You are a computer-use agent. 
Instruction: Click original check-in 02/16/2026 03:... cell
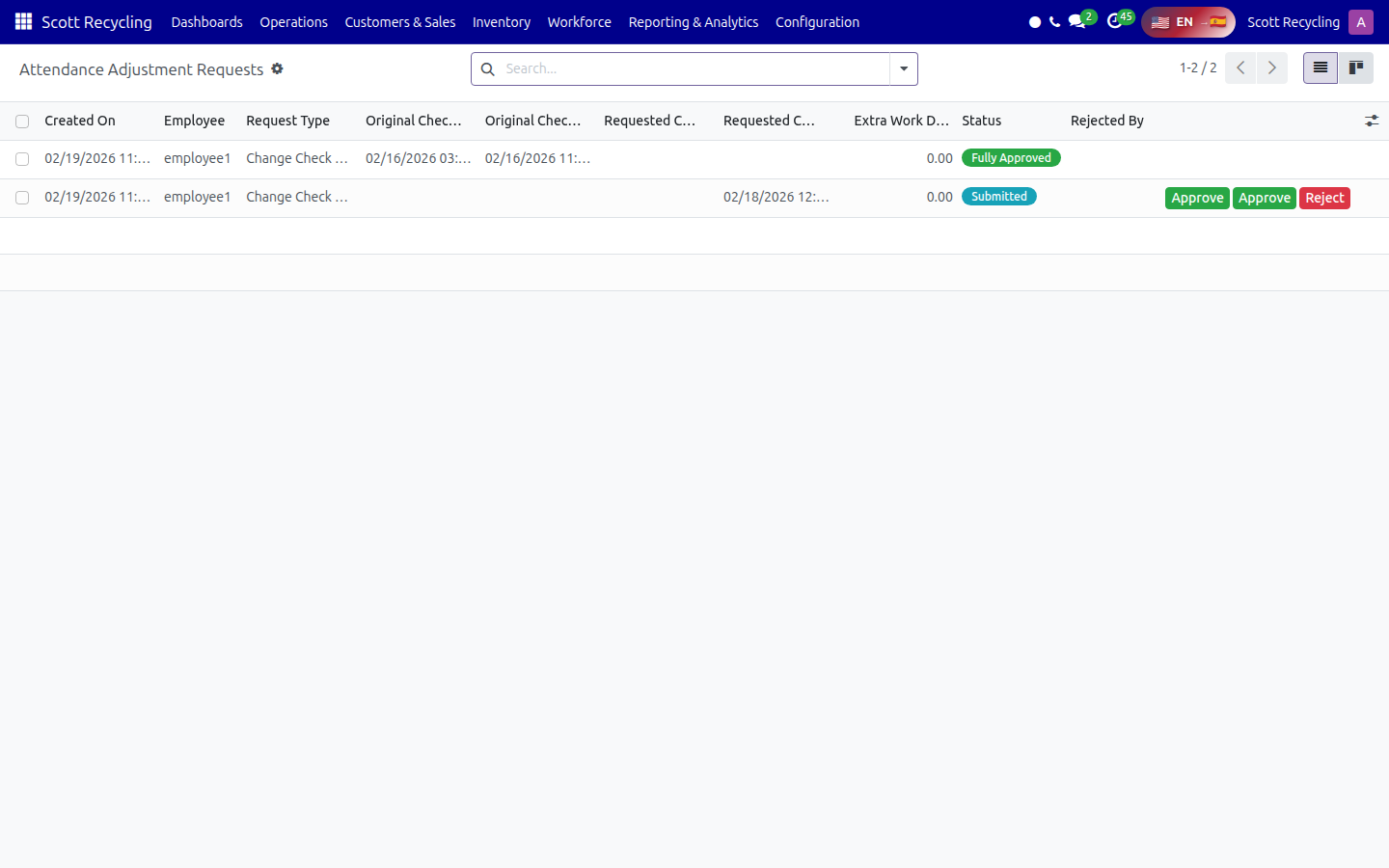point(419,158)
